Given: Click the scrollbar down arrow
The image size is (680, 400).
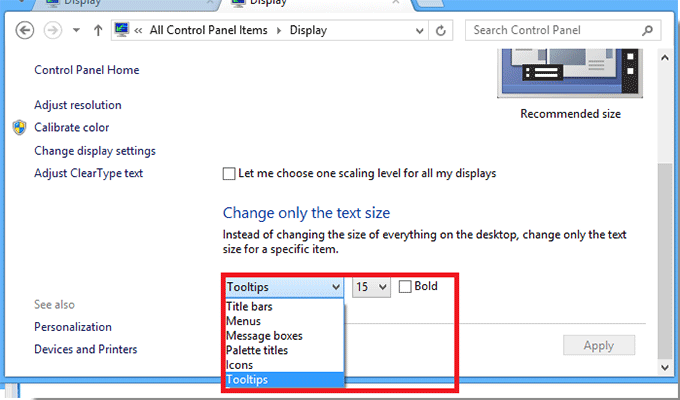Looking at the screenshot, I should (665, 367).
